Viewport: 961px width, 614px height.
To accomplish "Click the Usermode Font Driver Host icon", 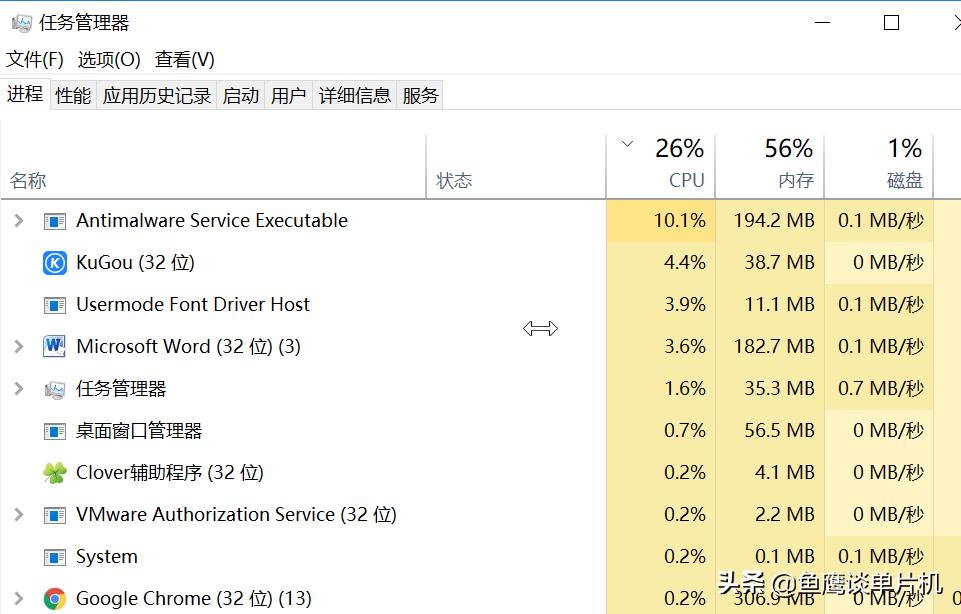I will (x=54, y=305).
